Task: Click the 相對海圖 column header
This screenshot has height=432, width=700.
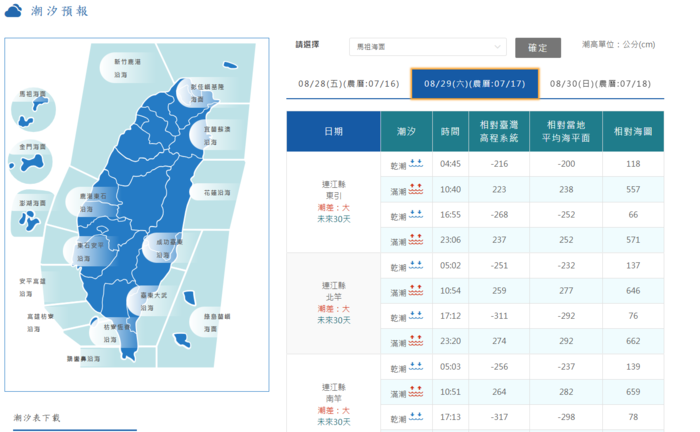Action: [x=633, y=131]
